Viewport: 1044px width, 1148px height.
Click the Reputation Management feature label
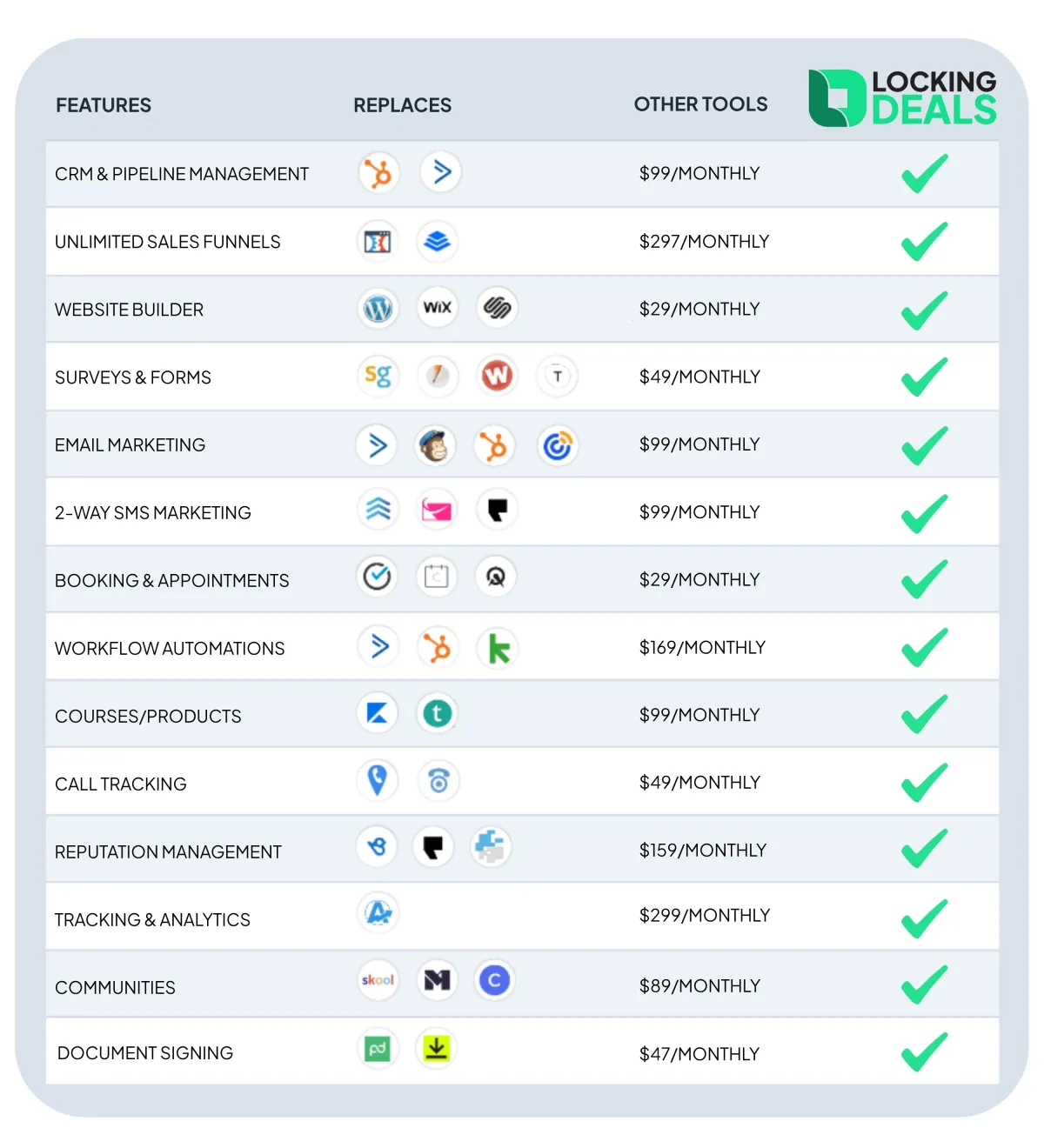168,852
